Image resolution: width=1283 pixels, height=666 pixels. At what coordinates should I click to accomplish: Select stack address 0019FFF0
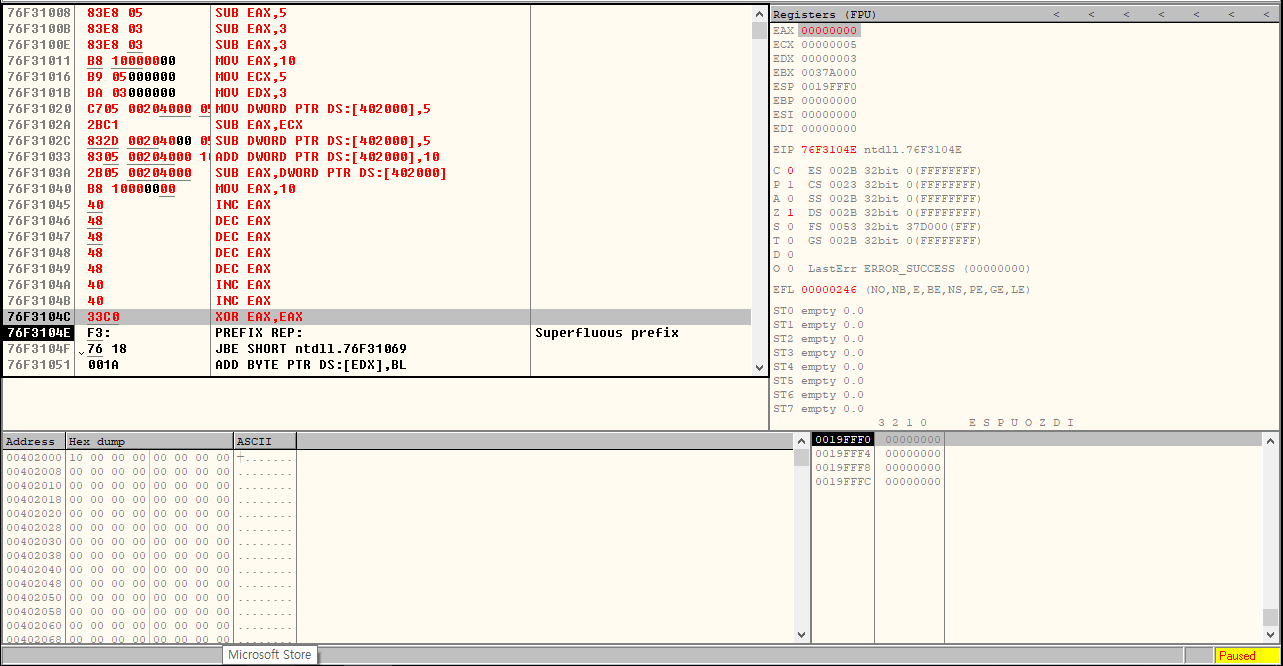point(843,440)
